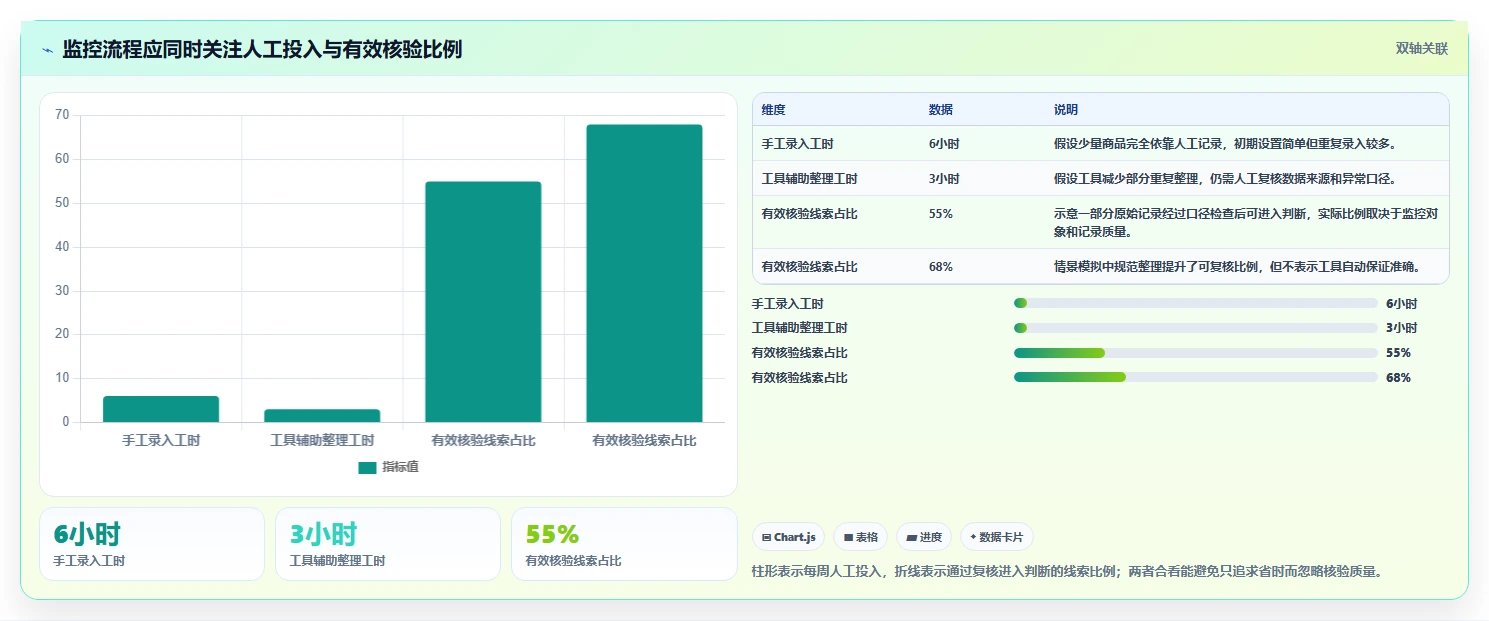
Task: Click the 手工录入工时 x-axis label
Action: [x=161, y=440]
